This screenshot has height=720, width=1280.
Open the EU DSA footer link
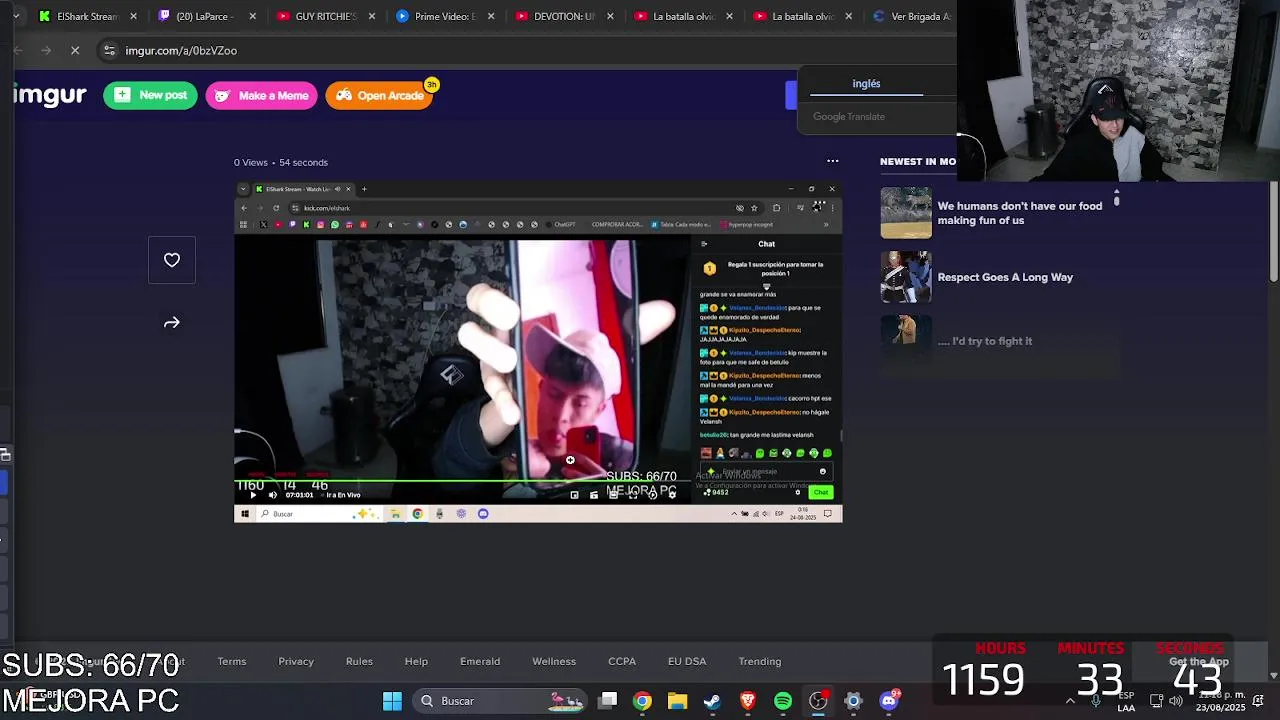pos(687,661)
